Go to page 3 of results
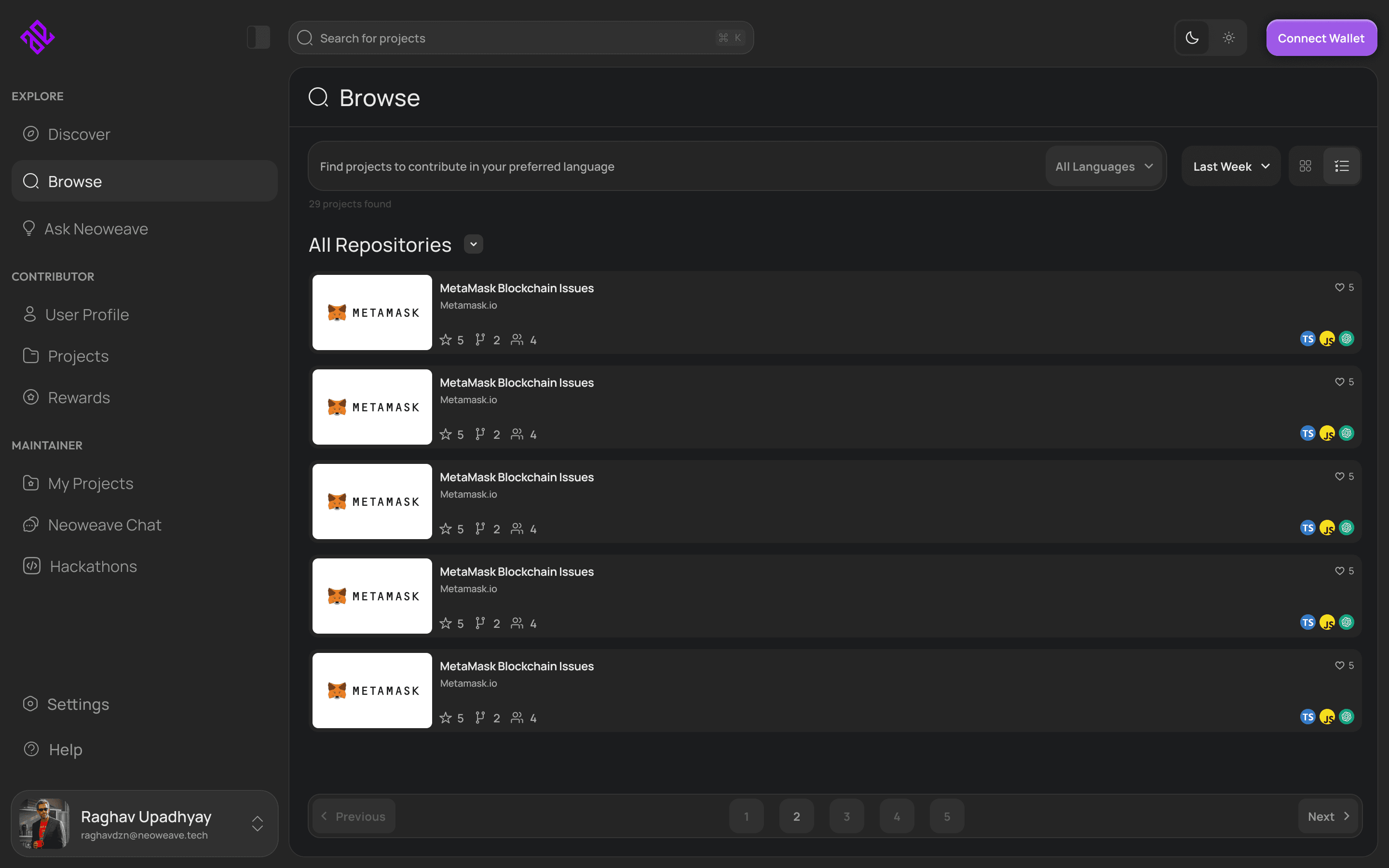 point(846,816)
